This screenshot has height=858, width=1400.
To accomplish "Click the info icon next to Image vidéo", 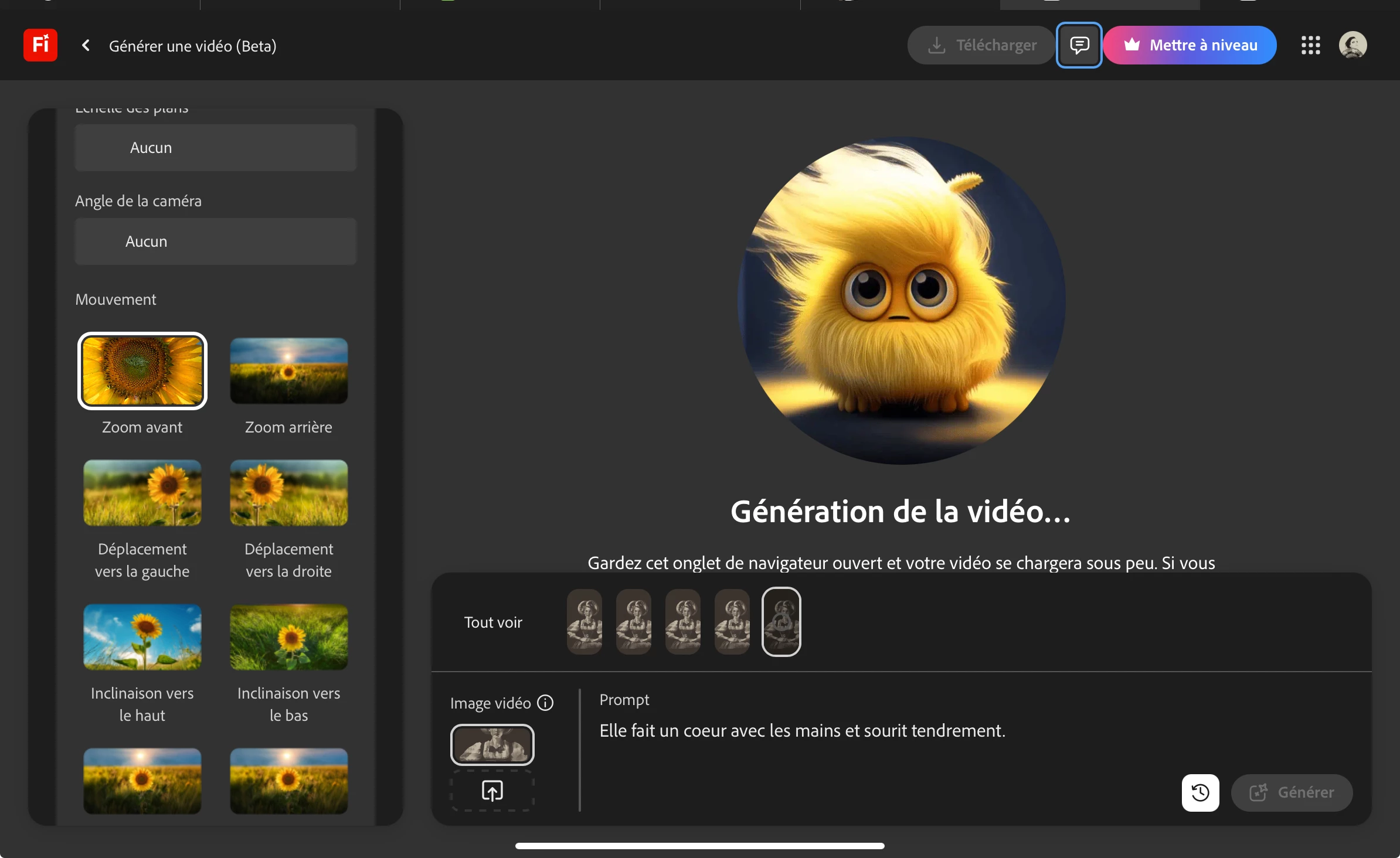I will [545, 703].
